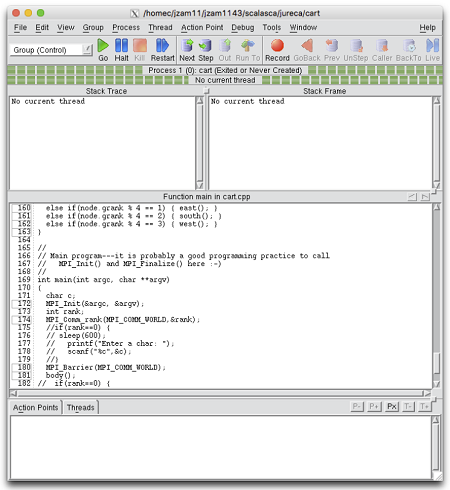Screen dimensions: 450x490
Task: Click the T+ next thread button
Action: pos(424,406)
